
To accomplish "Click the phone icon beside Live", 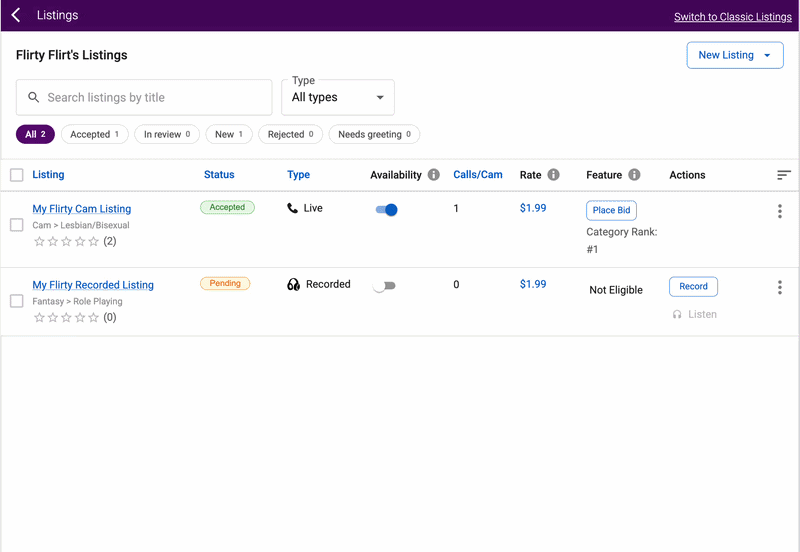I will pos(292,208).
